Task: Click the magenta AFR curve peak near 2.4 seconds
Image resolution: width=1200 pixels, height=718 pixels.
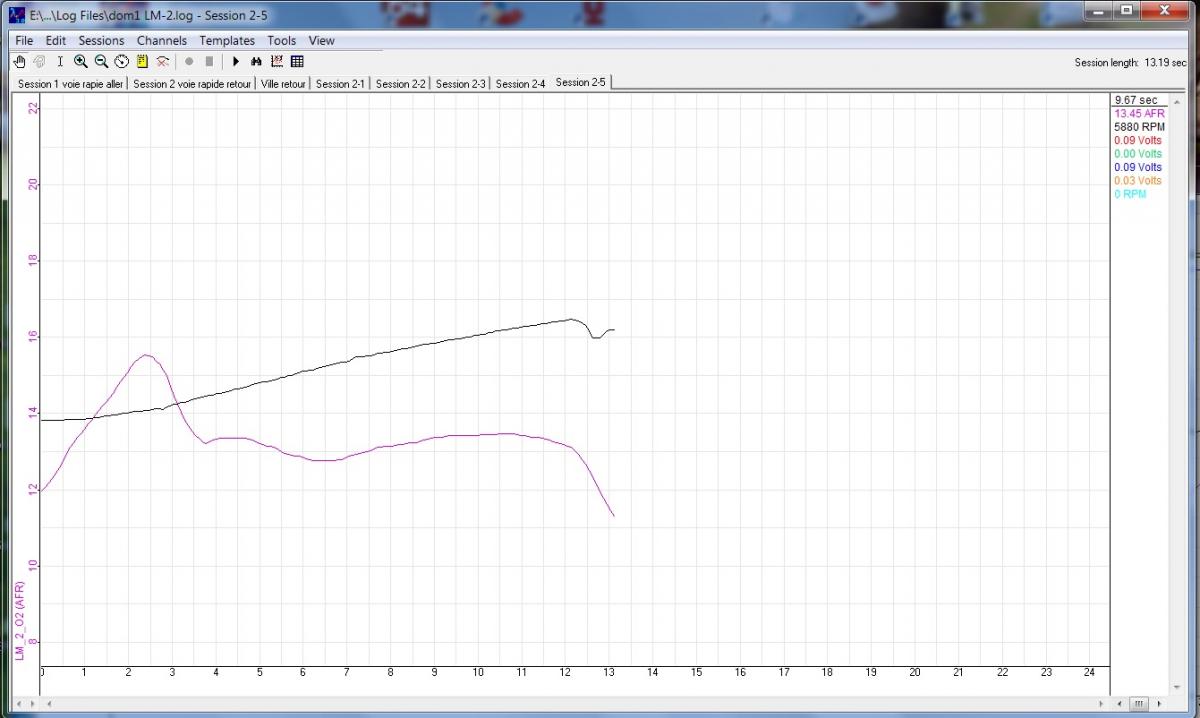Action: [147, 355]
